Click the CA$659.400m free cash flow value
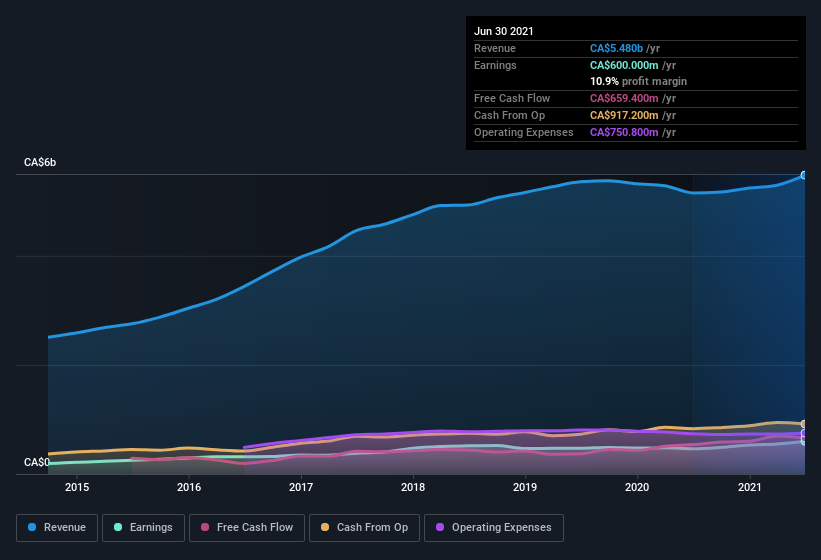 [x=624, y=98]
